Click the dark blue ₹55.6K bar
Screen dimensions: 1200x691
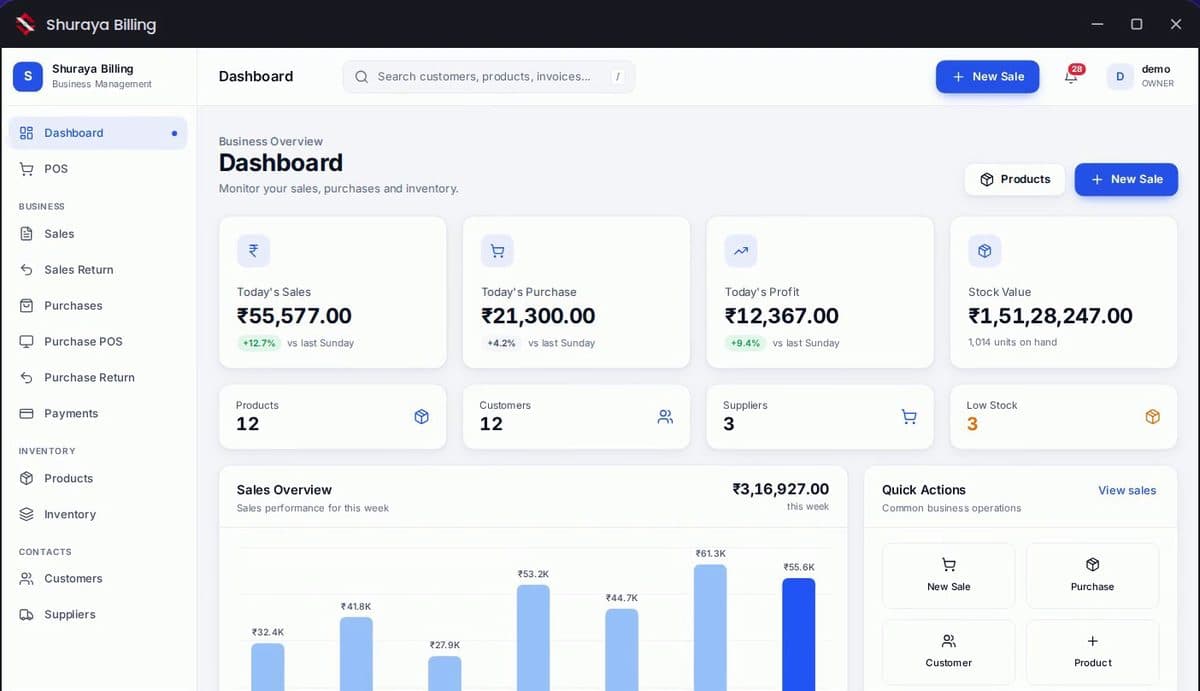tap(799, 634)
